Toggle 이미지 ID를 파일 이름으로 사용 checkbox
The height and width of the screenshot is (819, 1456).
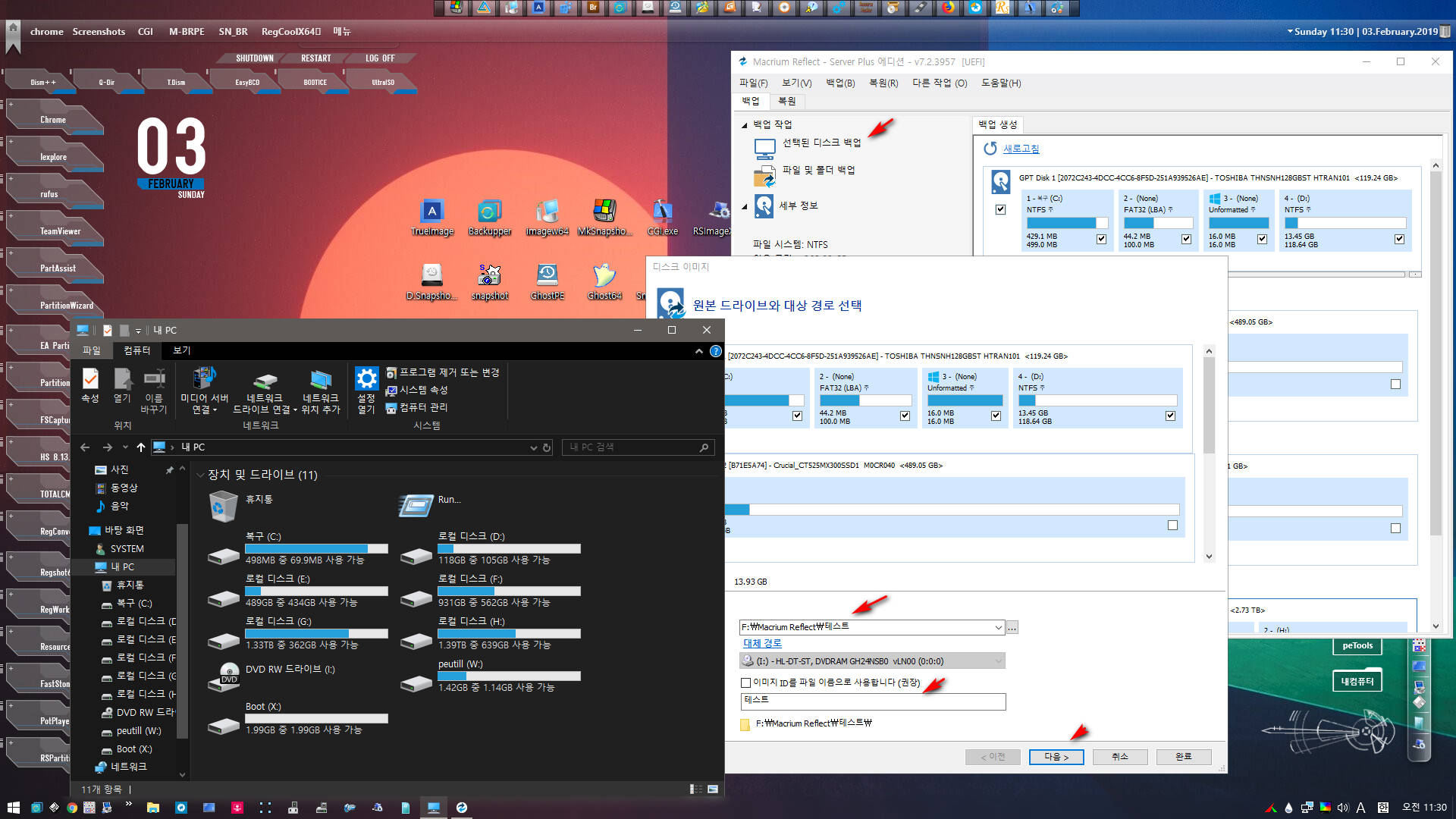pyautogui.click(x=745, y=682)
